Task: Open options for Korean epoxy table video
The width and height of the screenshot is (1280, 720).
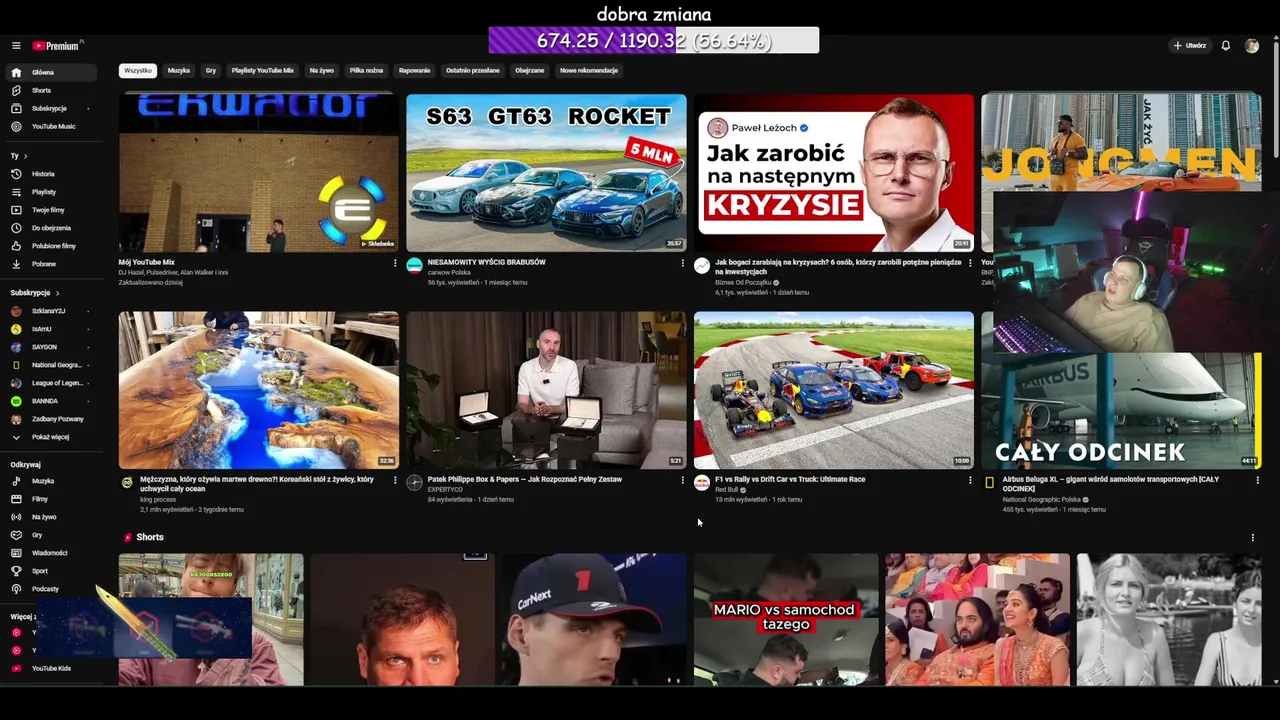Action: (x=395, y=480)
